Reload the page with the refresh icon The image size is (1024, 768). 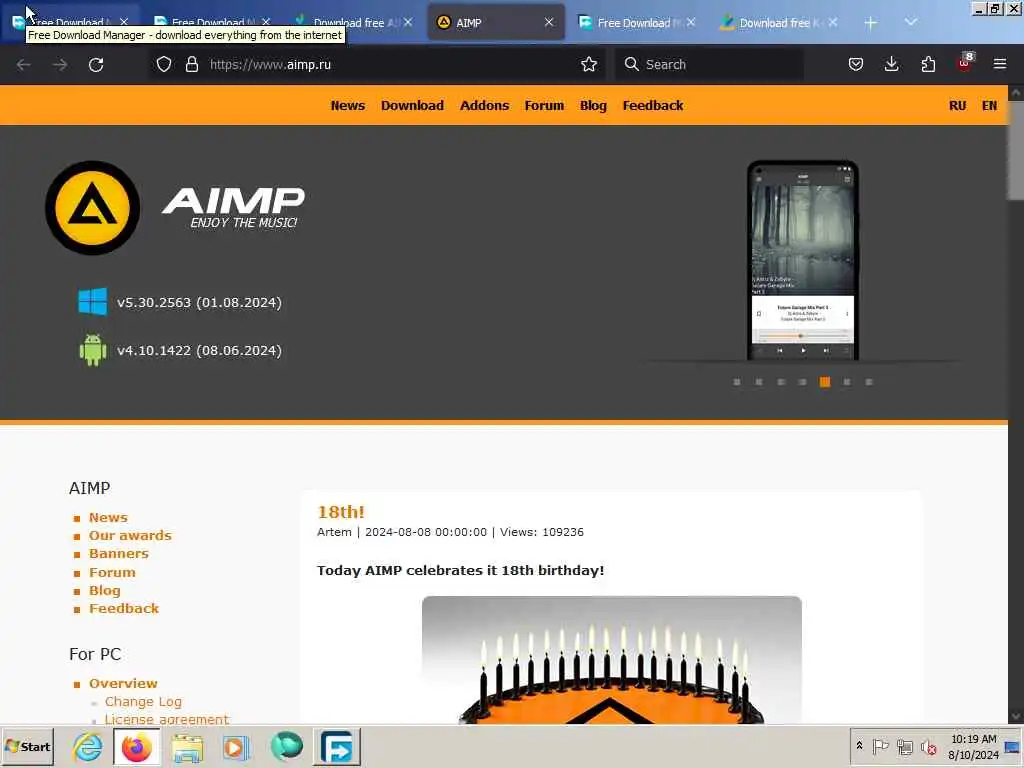tap(96, 65)
